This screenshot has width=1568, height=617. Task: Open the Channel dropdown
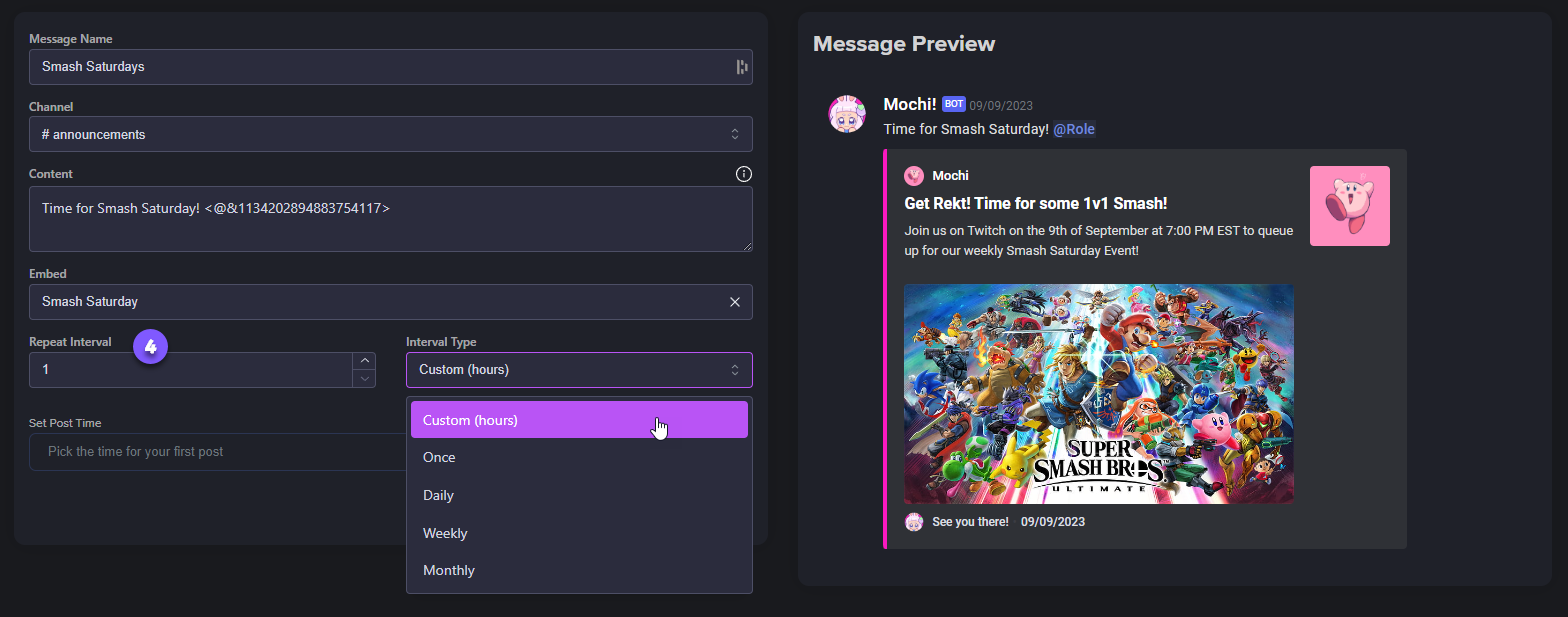[390, 134]
